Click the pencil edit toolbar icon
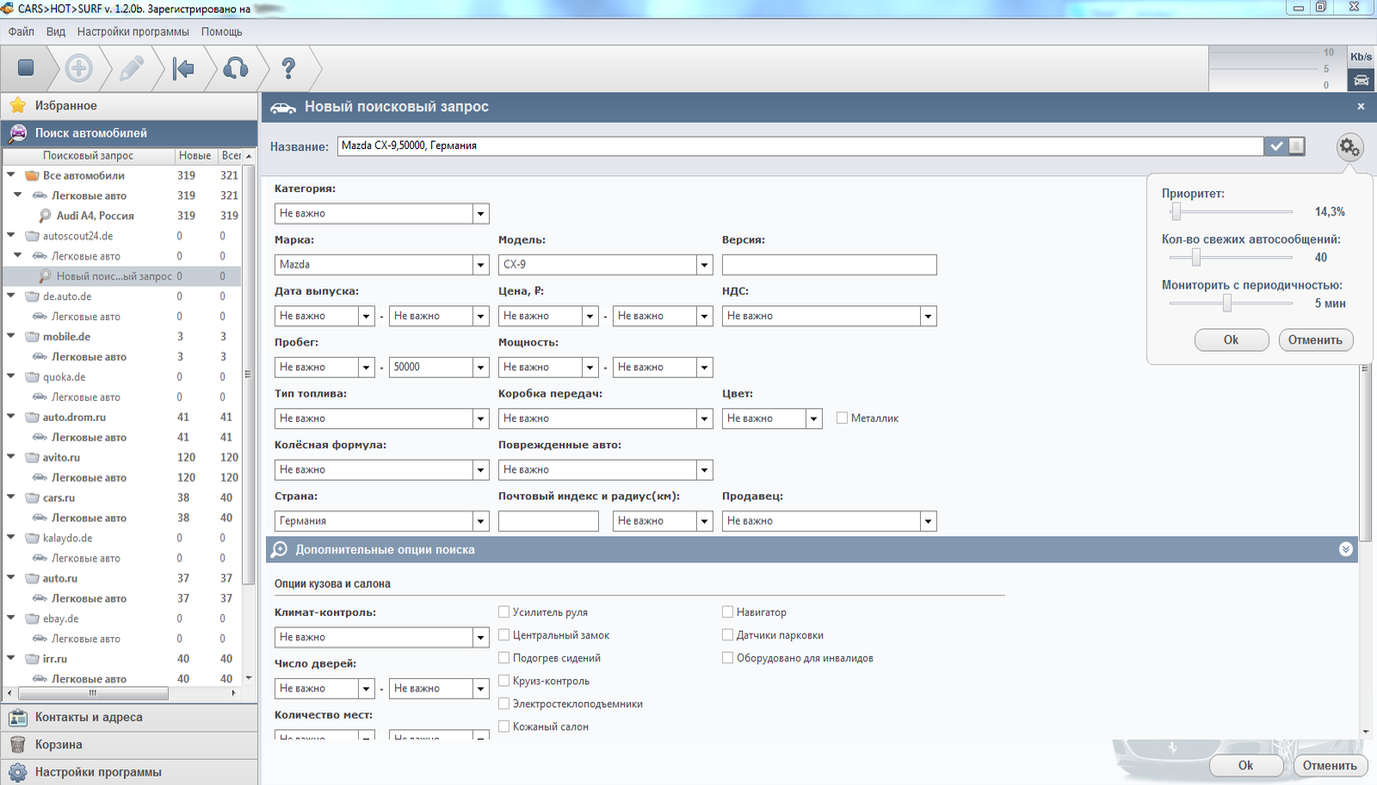Viewport: 1377px width, 785px height. point(132,68)
